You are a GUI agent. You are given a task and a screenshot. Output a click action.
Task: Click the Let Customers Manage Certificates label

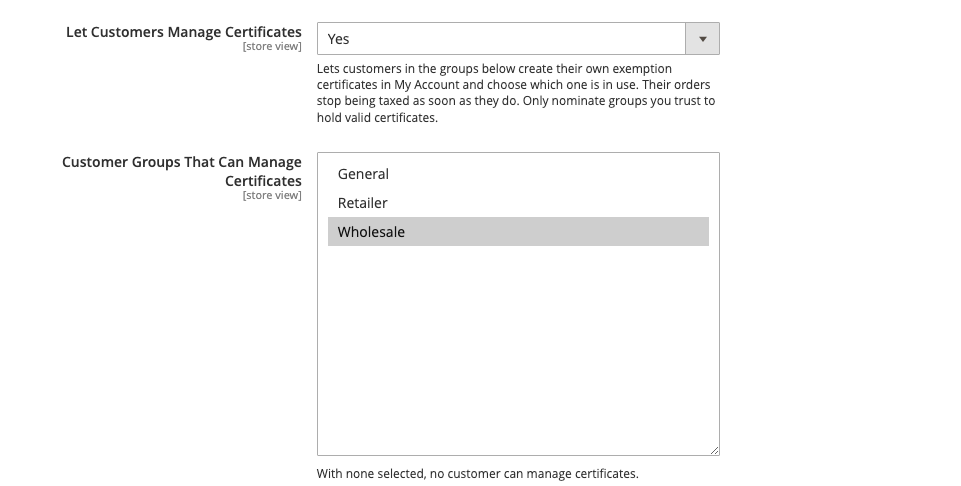184,32
